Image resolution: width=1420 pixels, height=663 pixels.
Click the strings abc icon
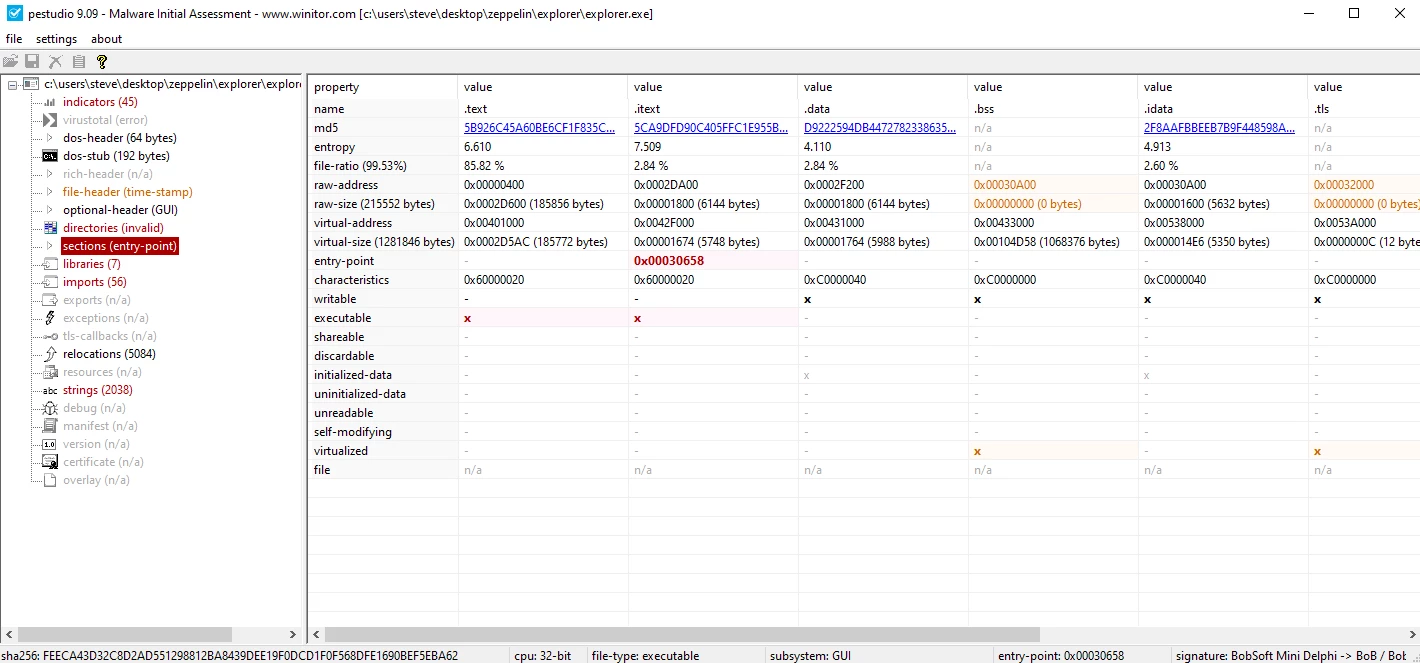[50, 390]
